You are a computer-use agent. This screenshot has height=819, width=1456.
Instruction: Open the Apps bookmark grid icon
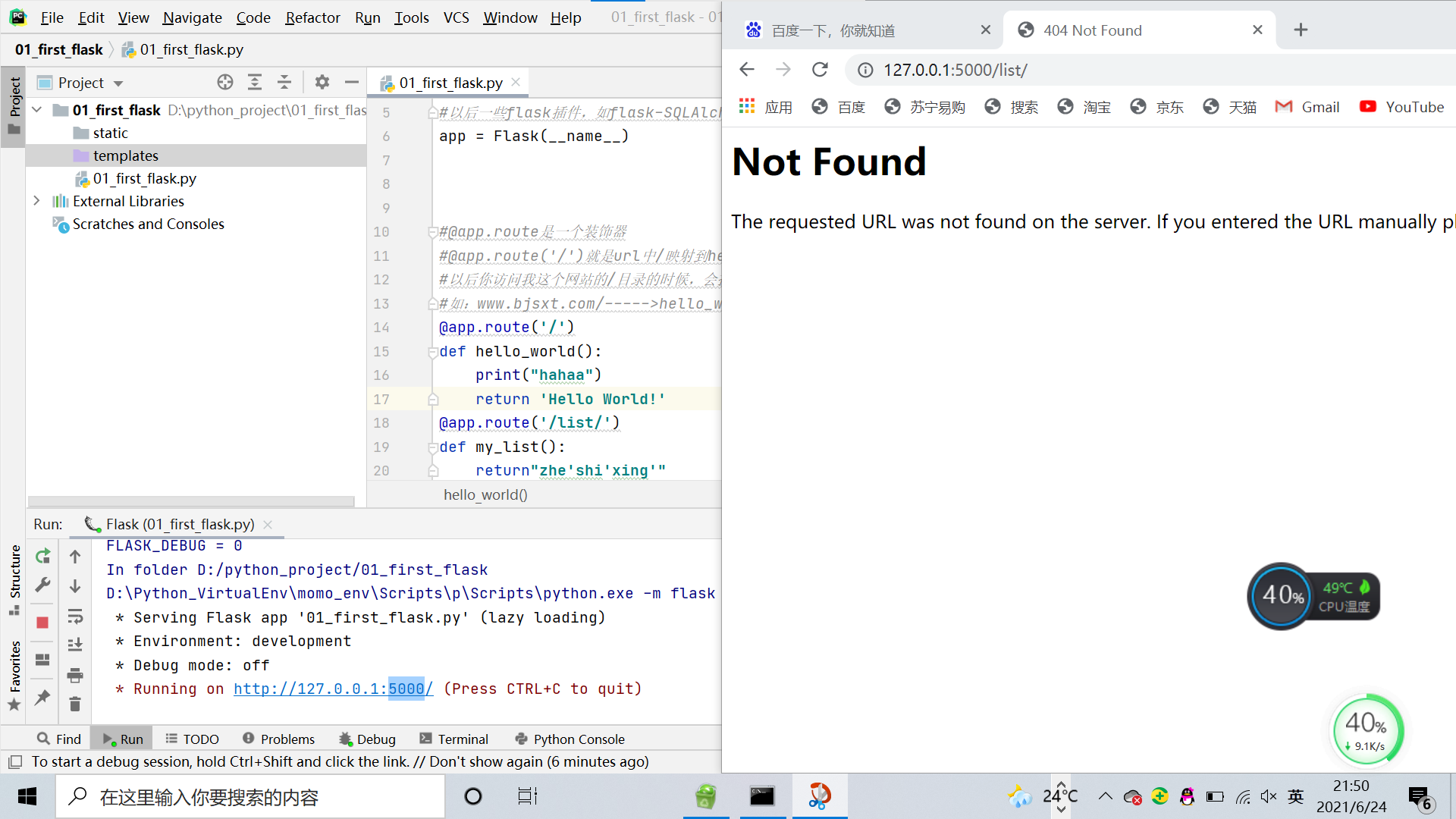click(x=747, y=106)
